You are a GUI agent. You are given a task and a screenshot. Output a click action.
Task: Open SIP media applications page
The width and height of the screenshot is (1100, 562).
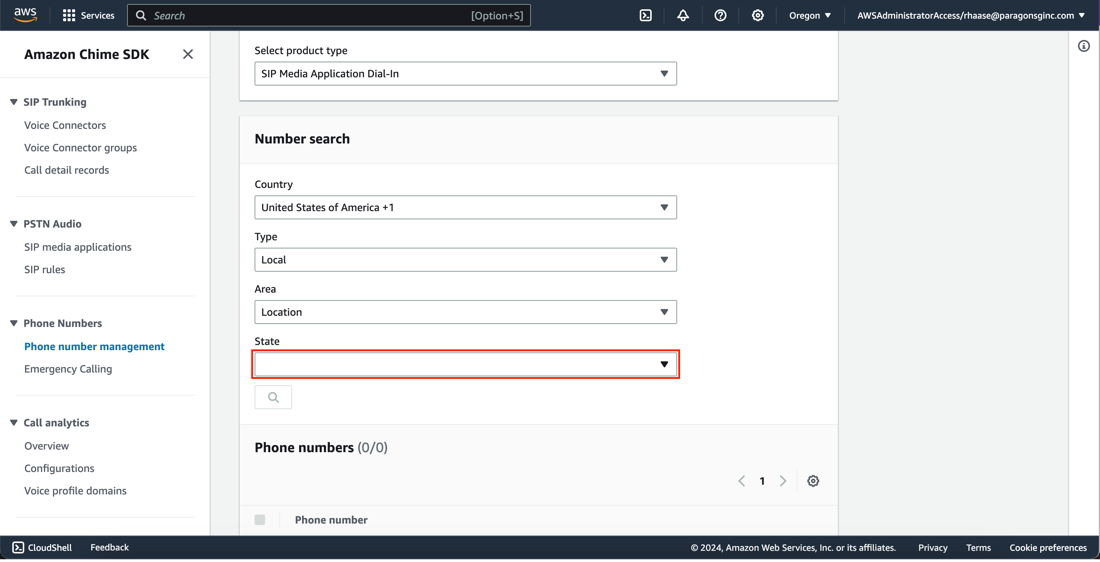78,247
